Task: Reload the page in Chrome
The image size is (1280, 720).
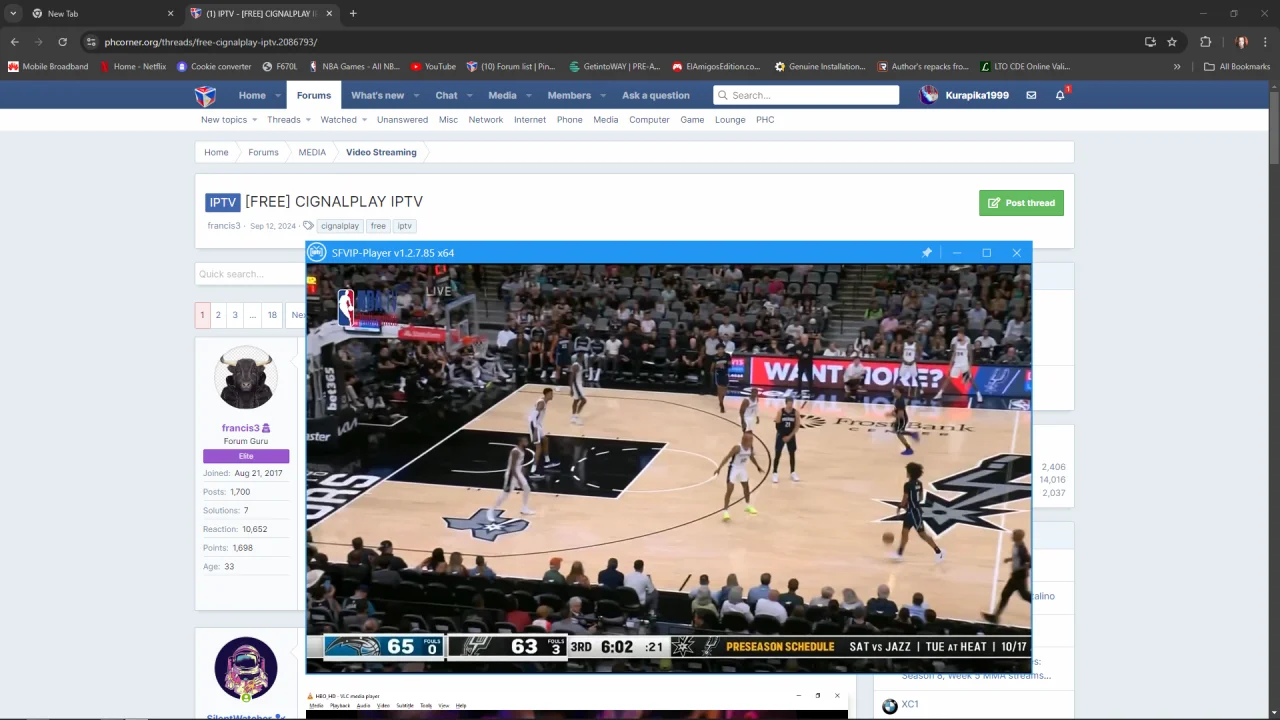Action: click(x=62, y=42)
